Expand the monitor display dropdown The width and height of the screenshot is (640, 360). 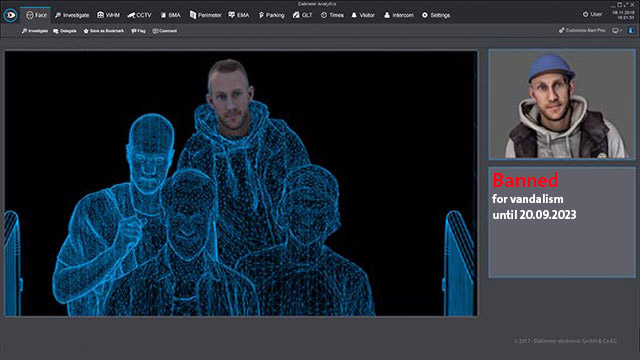pyautogui.click(x=617, y=31)
